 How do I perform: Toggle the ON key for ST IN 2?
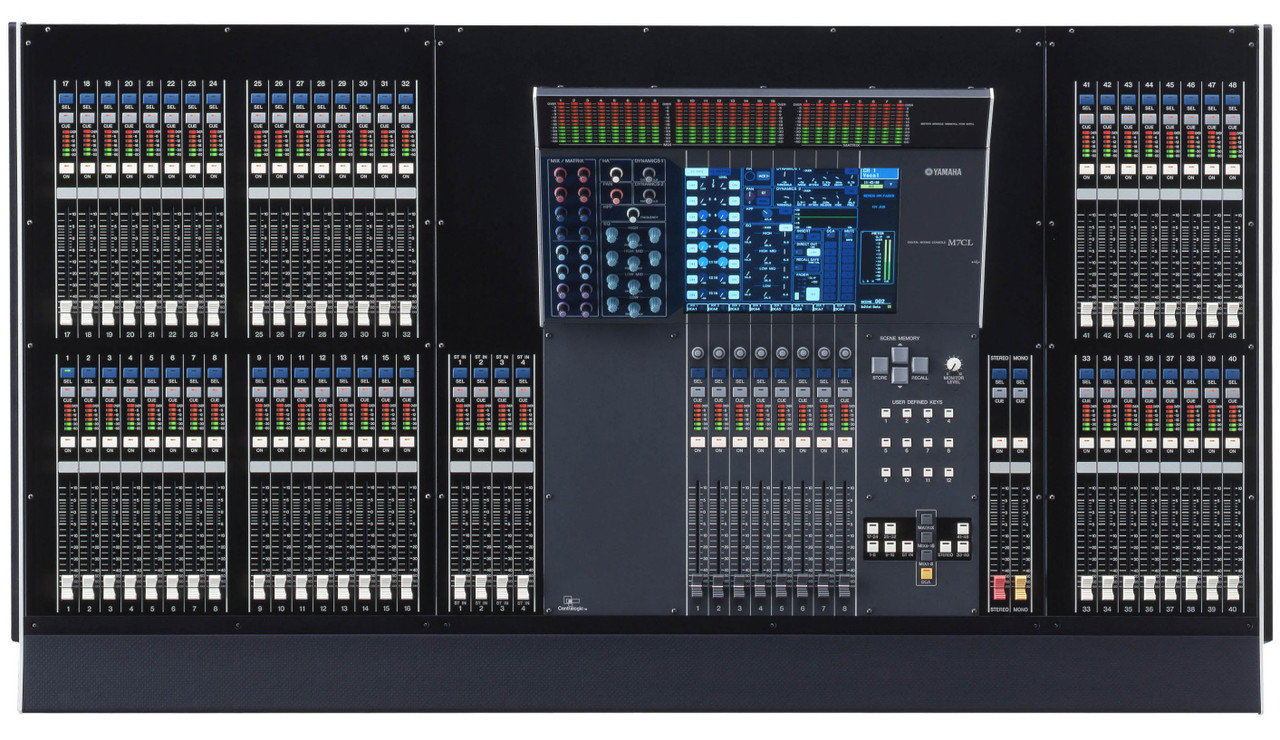click(481, 441)
